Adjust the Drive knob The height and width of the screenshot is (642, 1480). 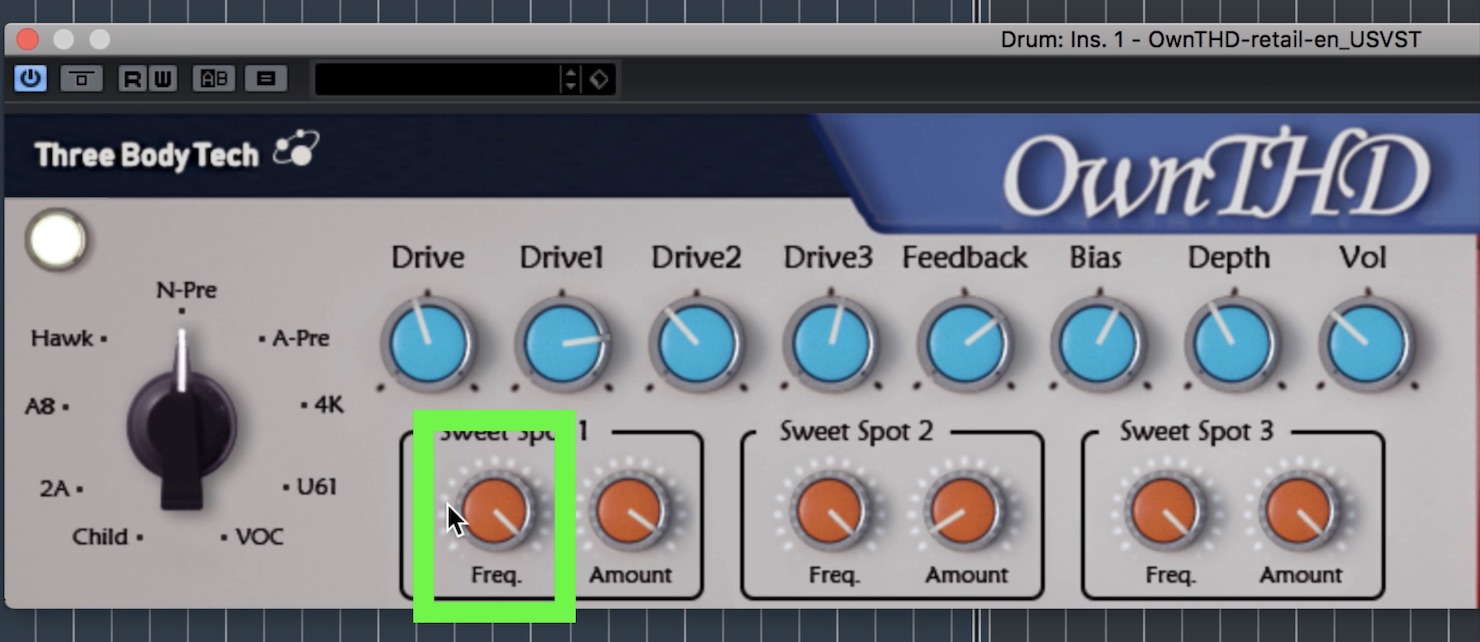[x=428, y=343]
